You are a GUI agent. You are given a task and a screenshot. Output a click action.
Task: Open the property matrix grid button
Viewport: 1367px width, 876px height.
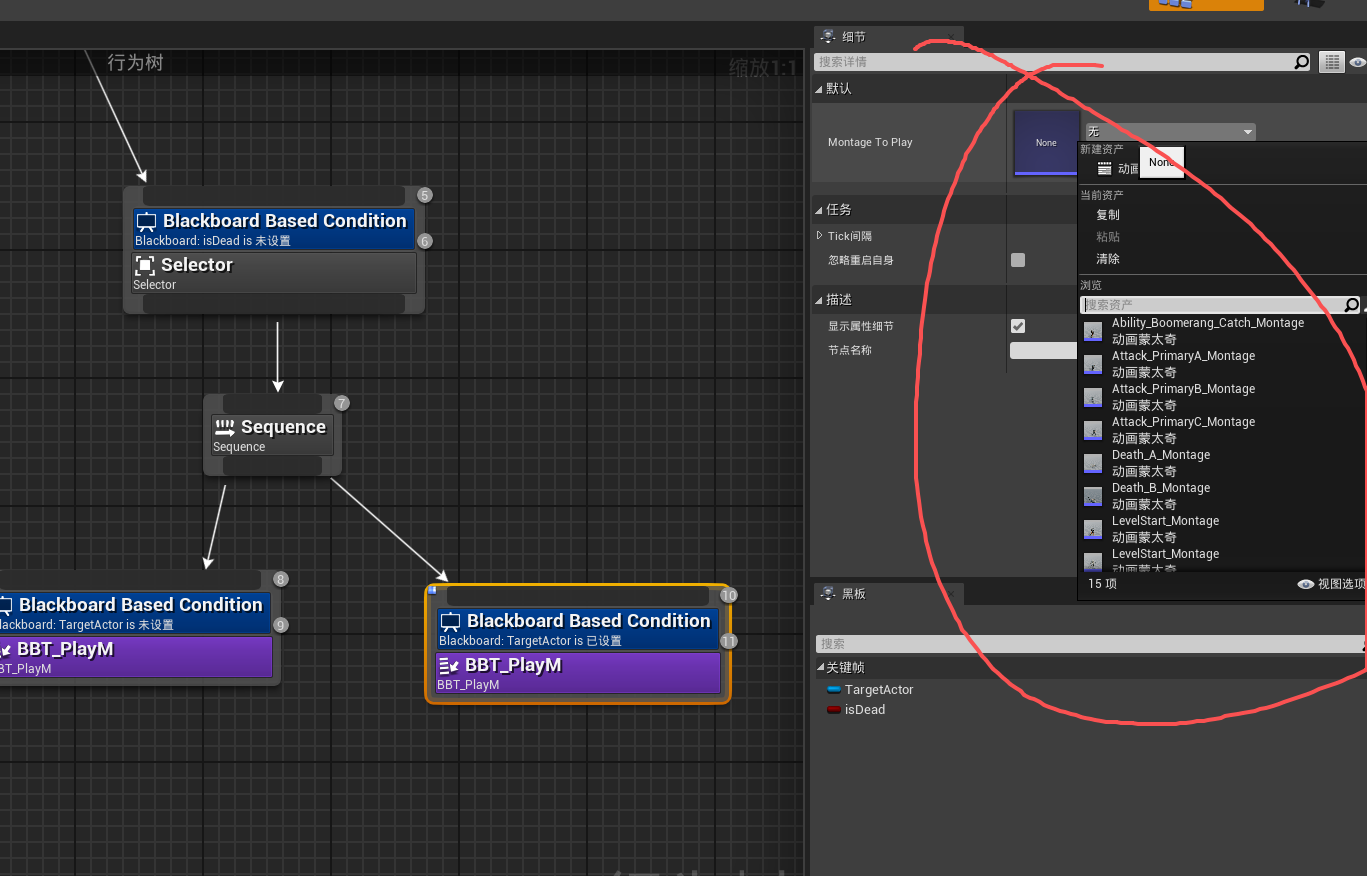(1331, 62)
